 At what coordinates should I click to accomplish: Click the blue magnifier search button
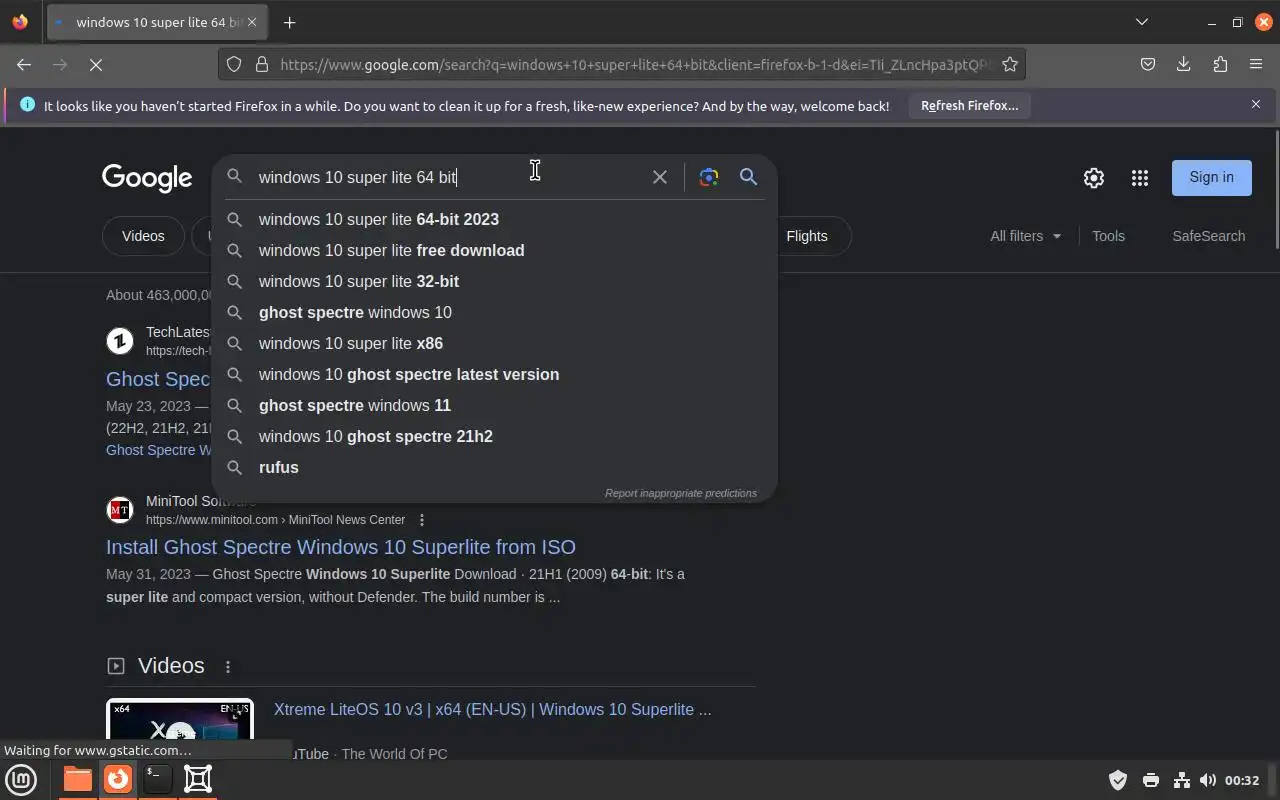click(x=748, y=177)
